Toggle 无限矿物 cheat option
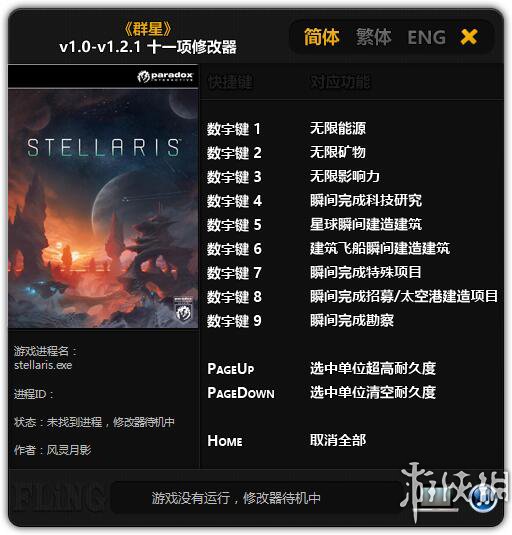This screenshot has width=512, height=535. [338, 153]
